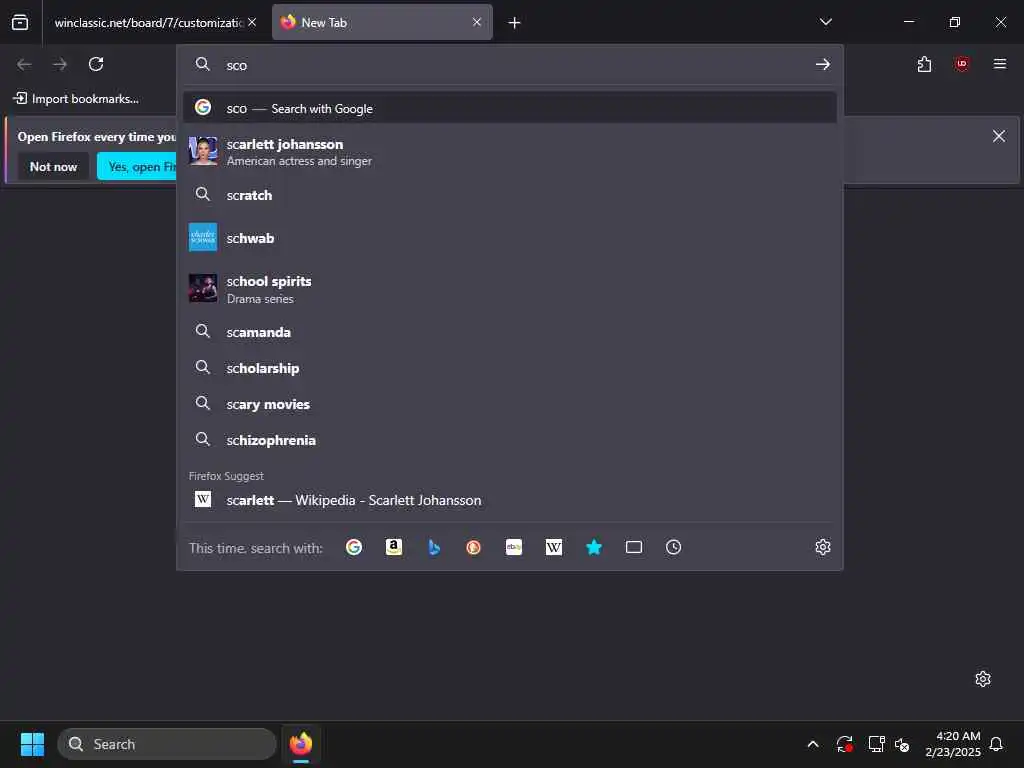Search open tabs with tab icon

pos(633,547)
